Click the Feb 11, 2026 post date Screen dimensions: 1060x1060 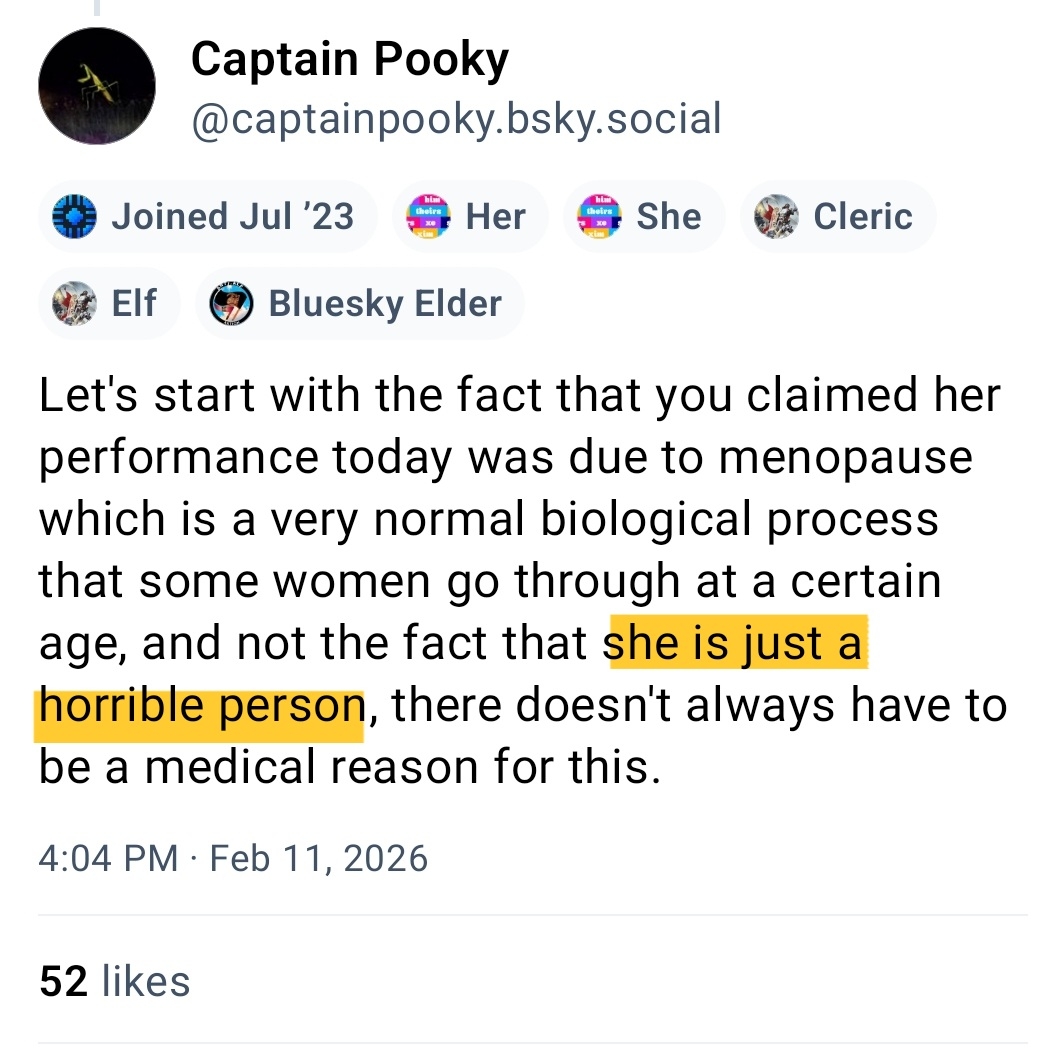click(318, 859)
